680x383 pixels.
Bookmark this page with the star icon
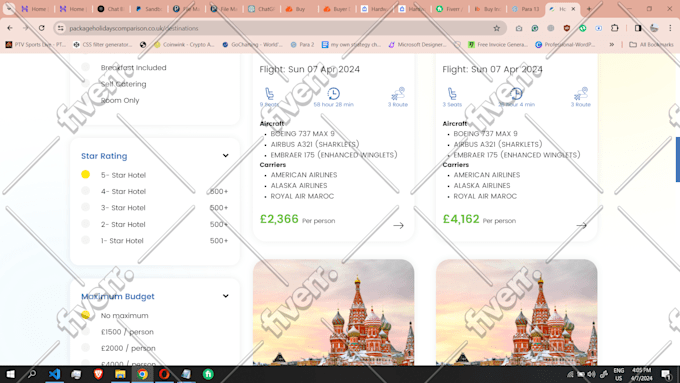pos(497,28)
